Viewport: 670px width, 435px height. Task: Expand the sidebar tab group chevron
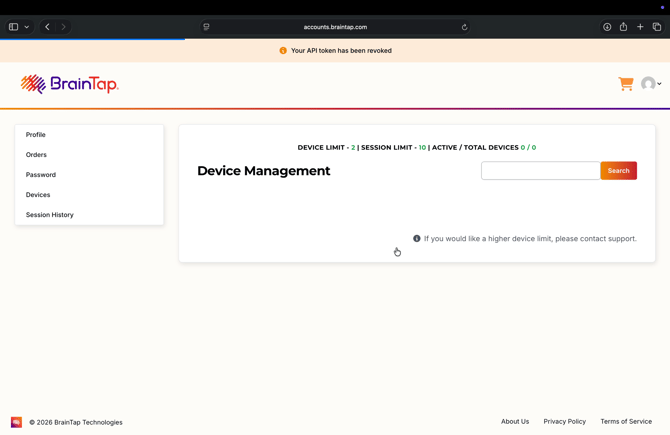26,27
